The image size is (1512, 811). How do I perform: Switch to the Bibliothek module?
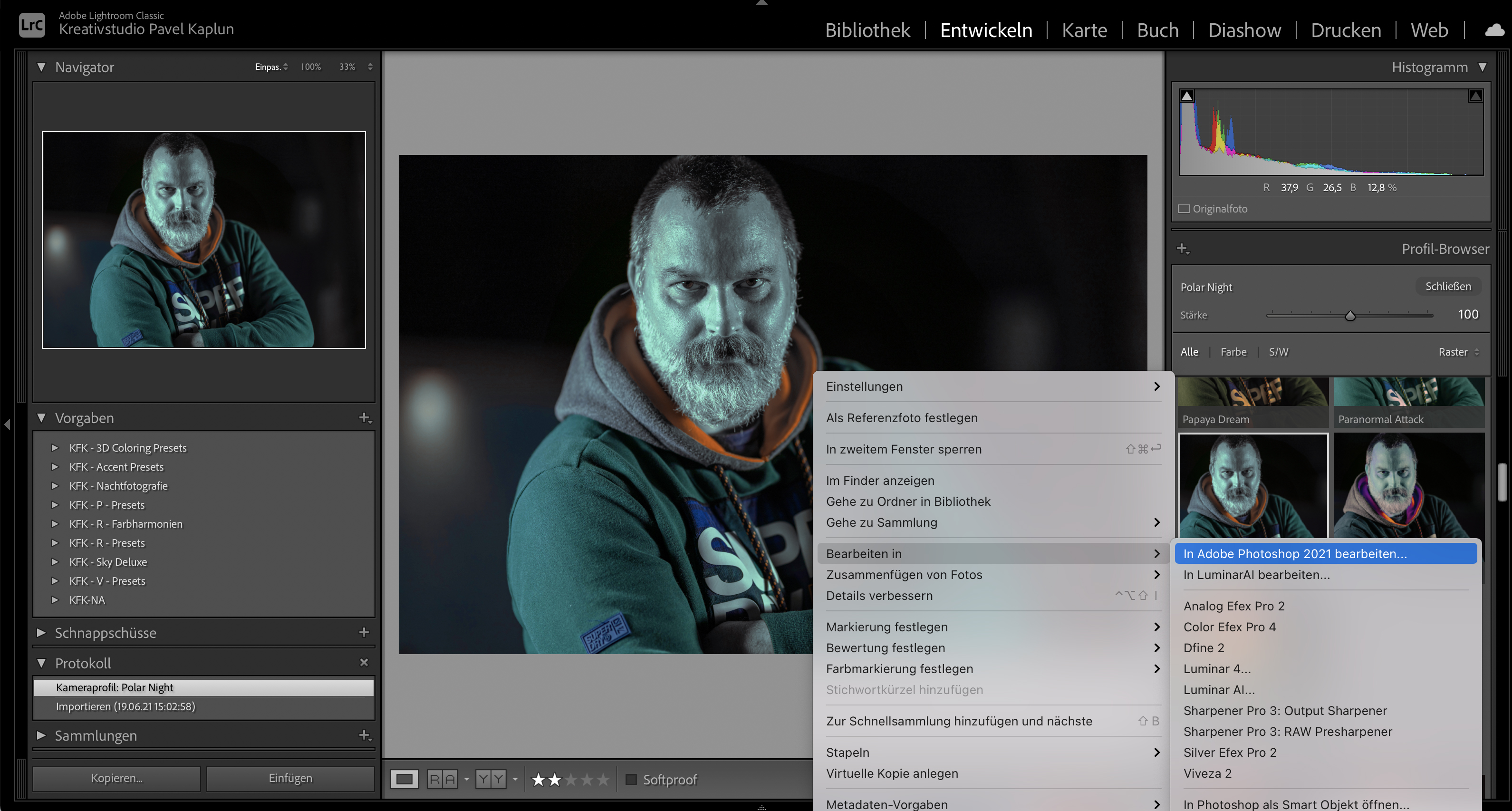(867, 30)
